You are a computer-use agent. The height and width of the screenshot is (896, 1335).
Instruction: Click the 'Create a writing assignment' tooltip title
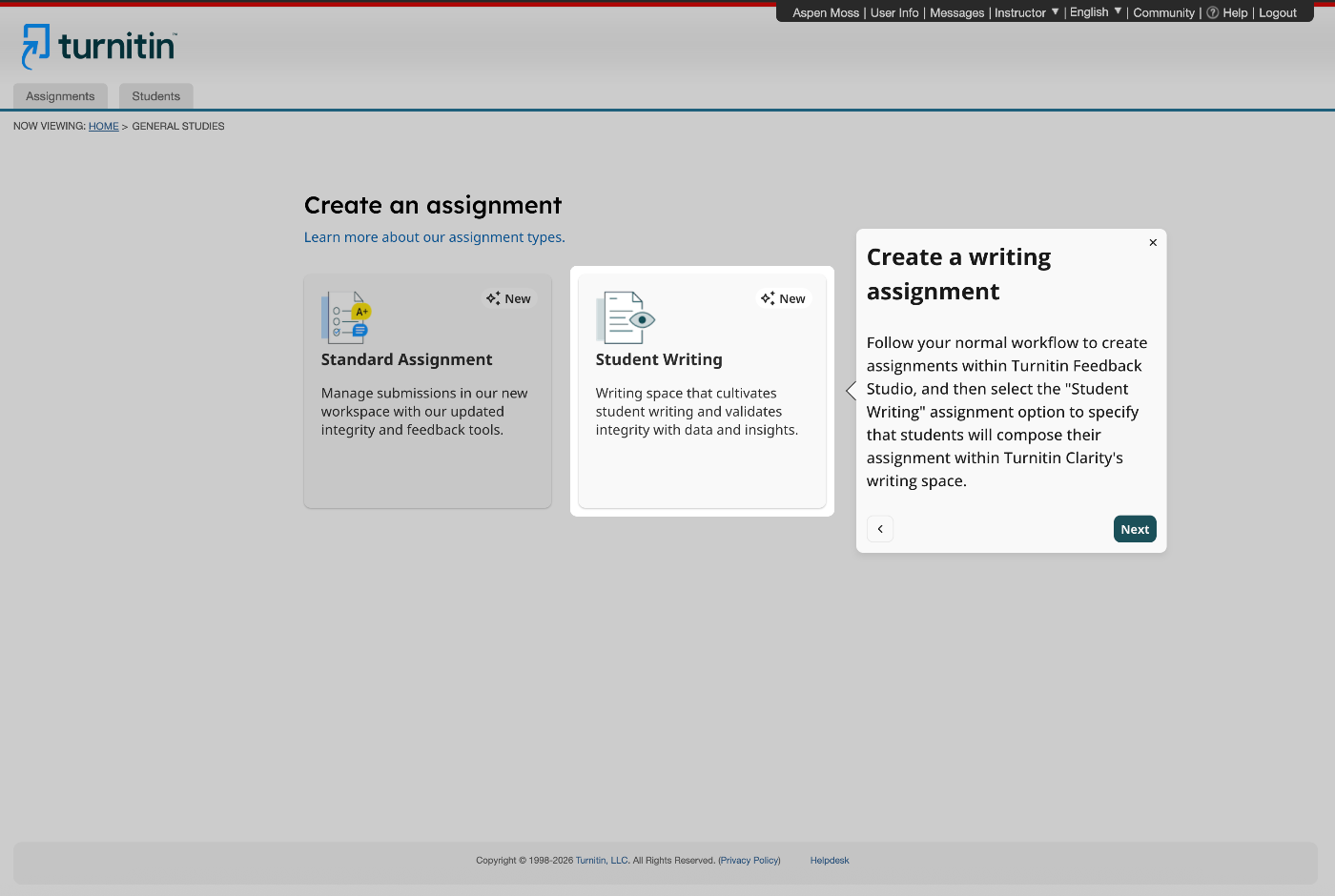click(959, 275)
